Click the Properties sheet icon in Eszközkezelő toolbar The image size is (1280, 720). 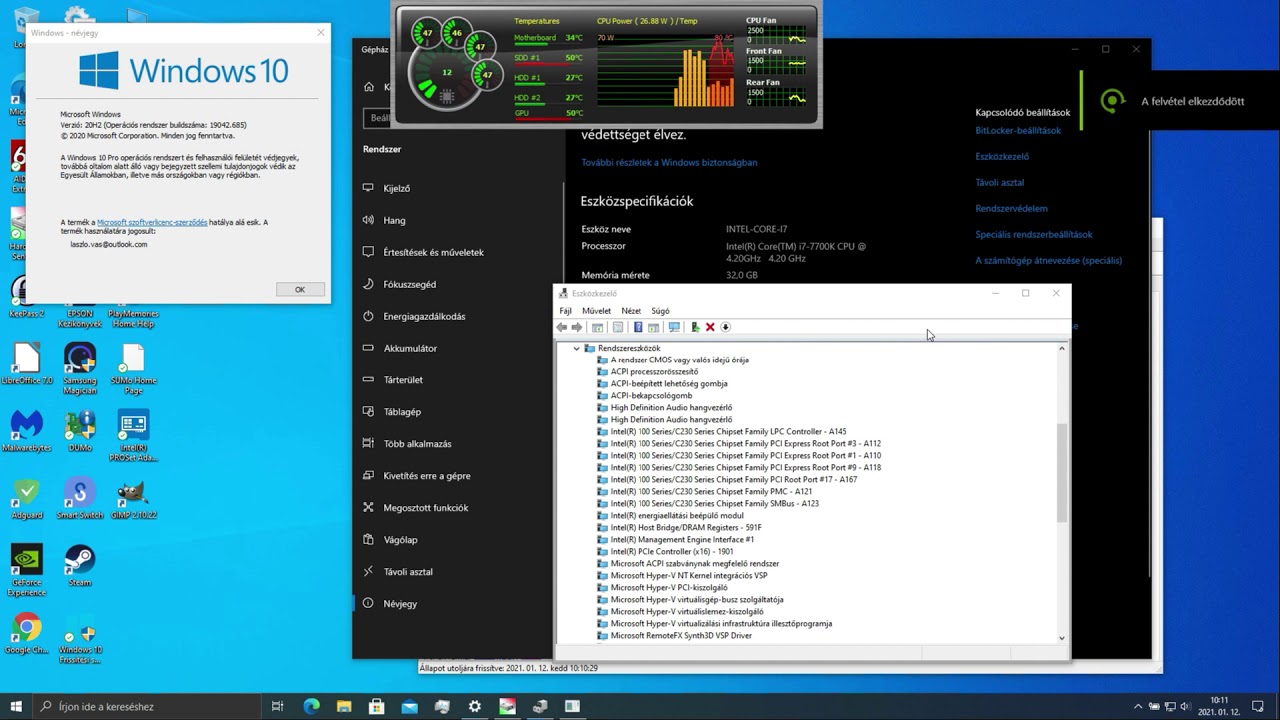coord(618,327)
